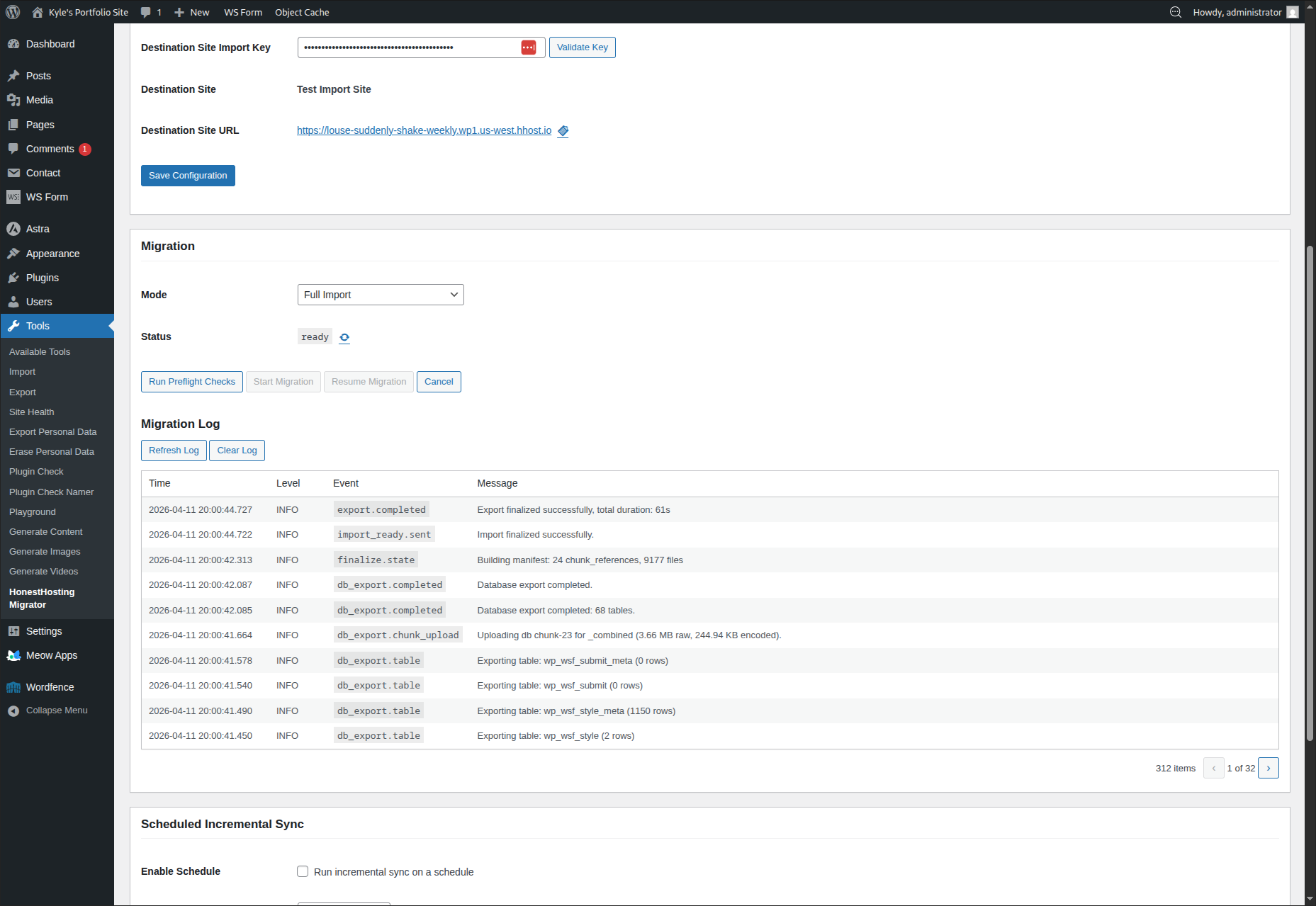Open Object Cache in the admin bar
This screenshot has width=1316, height=906.
pos(302,12)
